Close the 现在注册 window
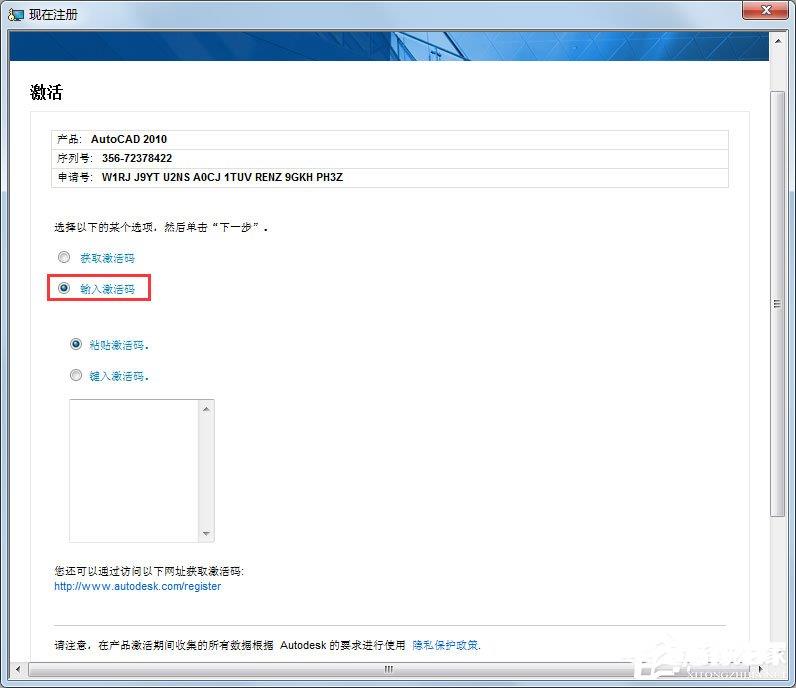The image size is (796, 688). click(765, 11)
